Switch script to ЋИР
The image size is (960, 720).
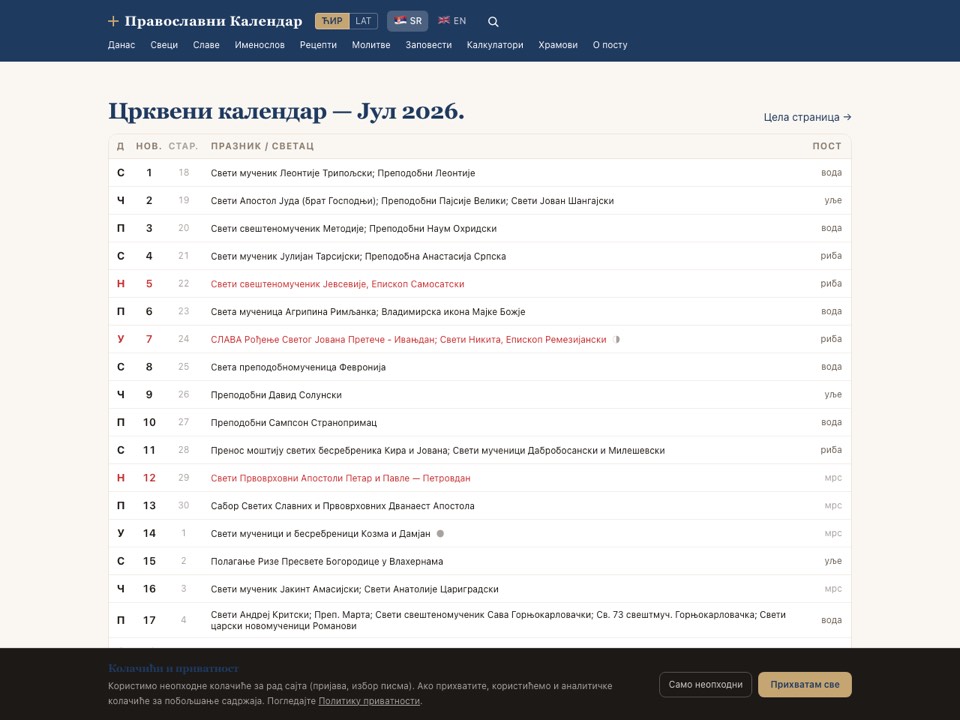332,21
